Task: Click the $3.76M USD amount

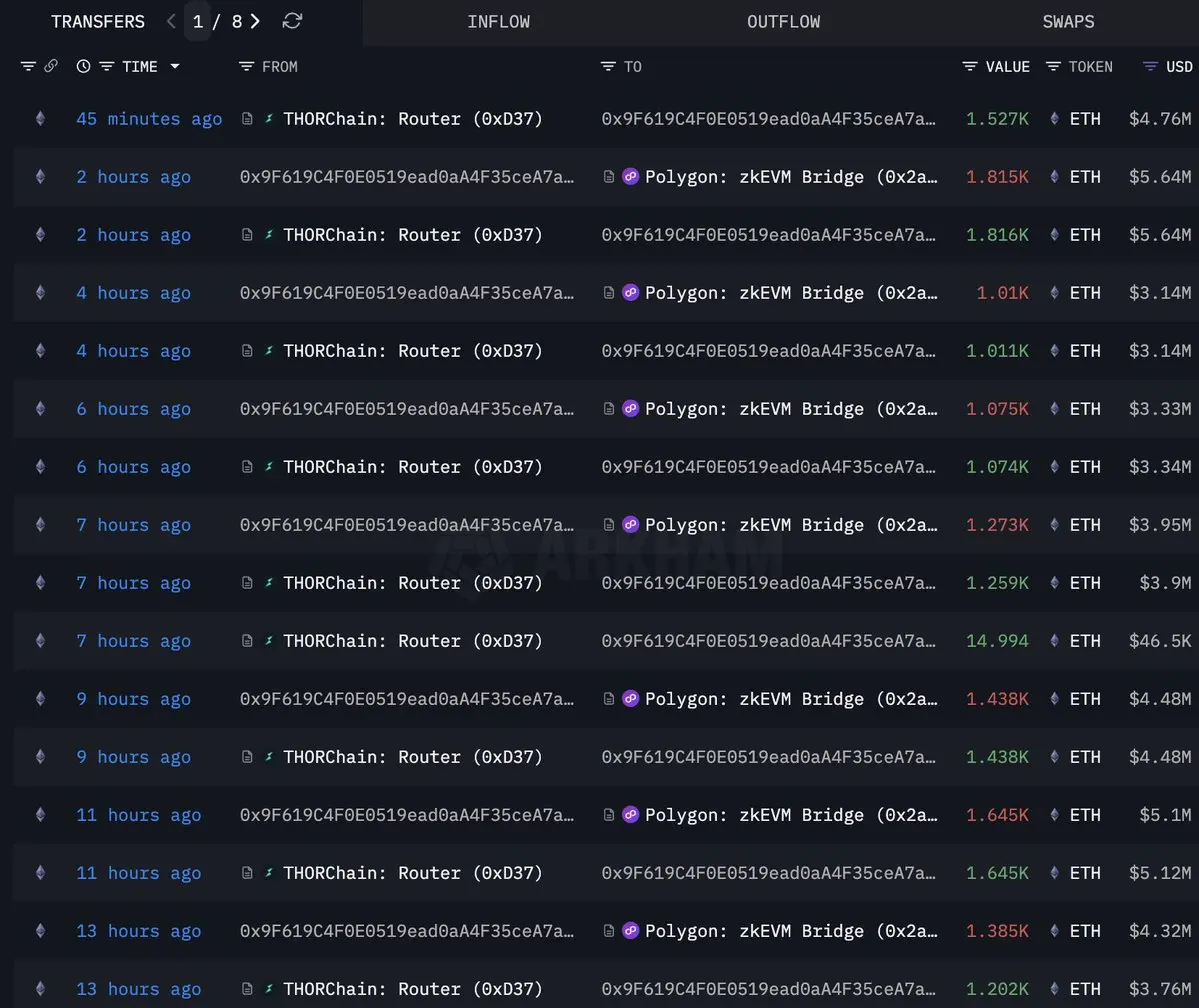Action: (x=1160, y=990)
